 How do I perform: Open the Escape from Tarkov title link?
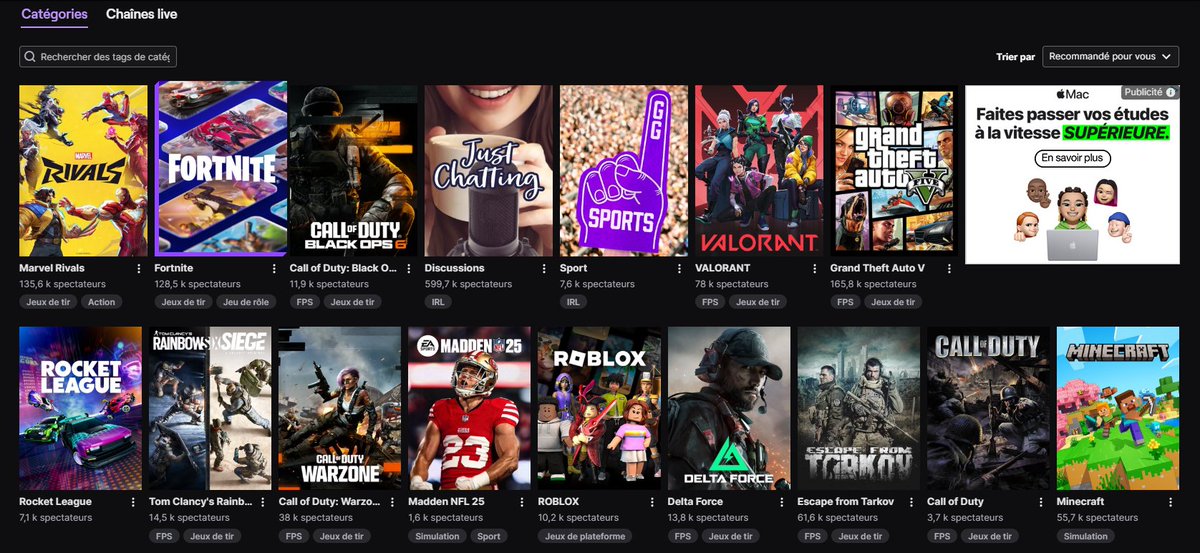[x=846, y=502]
